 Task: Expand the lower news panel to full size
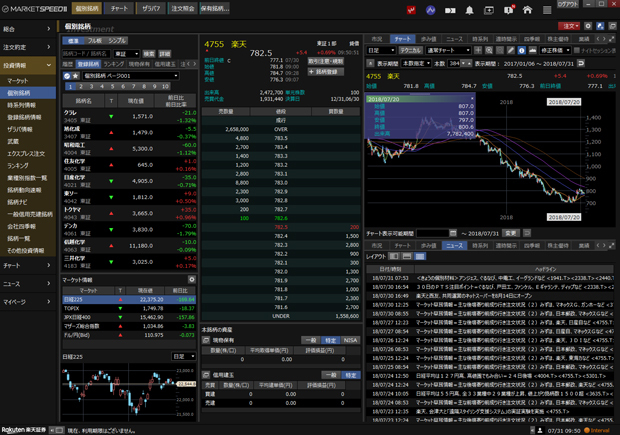click(x=612, y=246)
